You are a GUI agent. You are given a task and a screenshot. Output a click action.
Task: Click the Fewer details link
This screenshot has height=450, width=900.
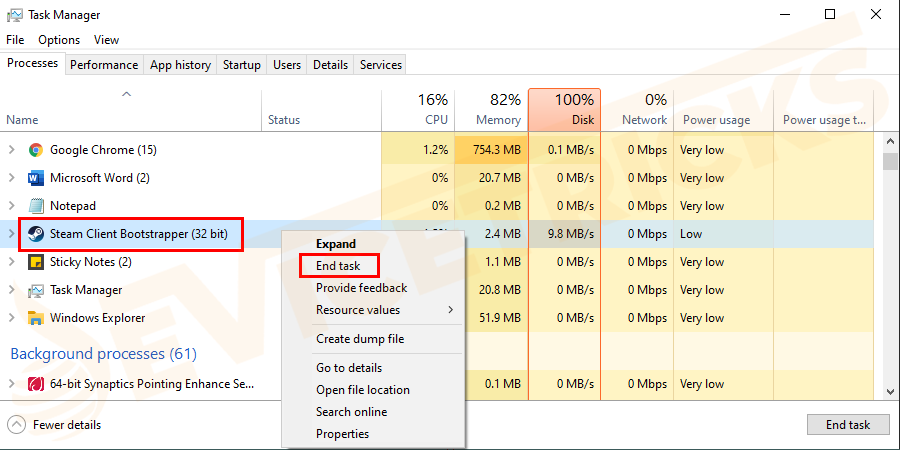click(x=67, y=425)
